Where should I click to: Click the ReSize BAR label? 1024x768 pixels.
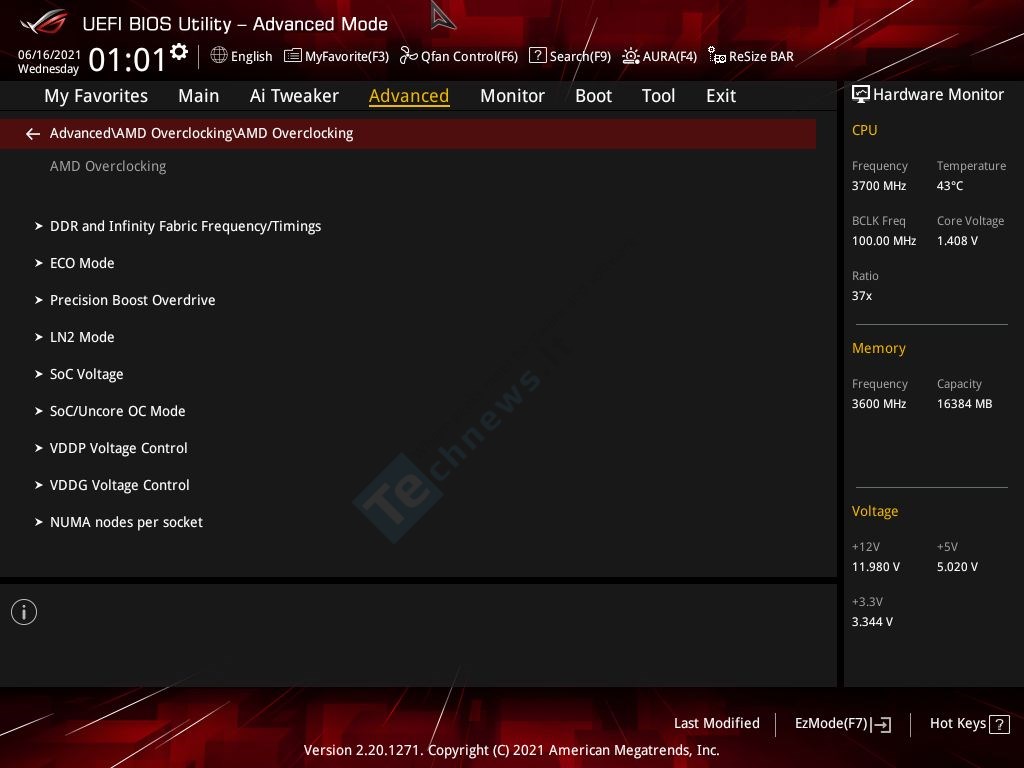[761, 57]
